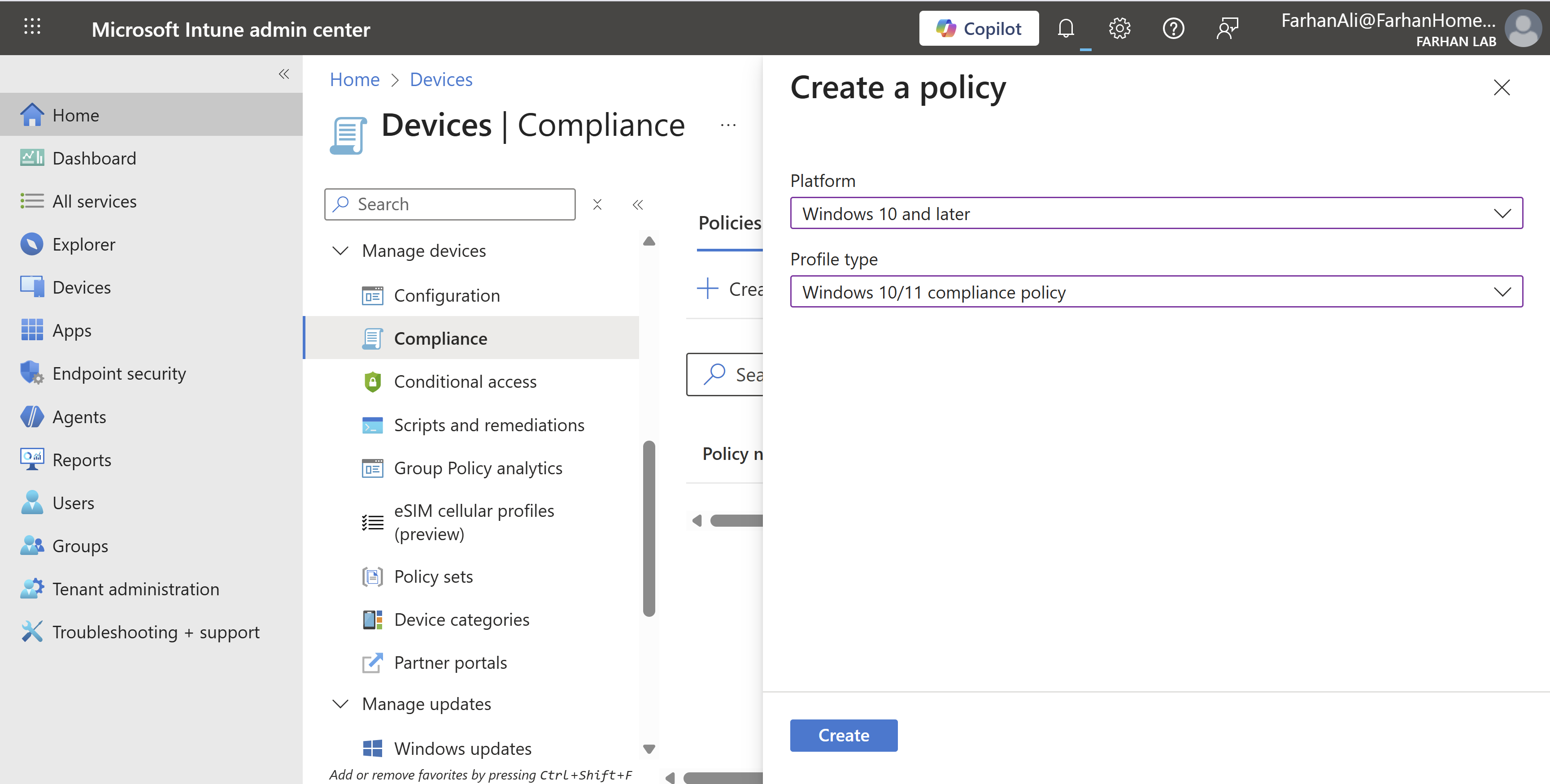The image size is (1550, 784).
Task: Click the Home breadcrumb link
Action: tap(354, 79)
